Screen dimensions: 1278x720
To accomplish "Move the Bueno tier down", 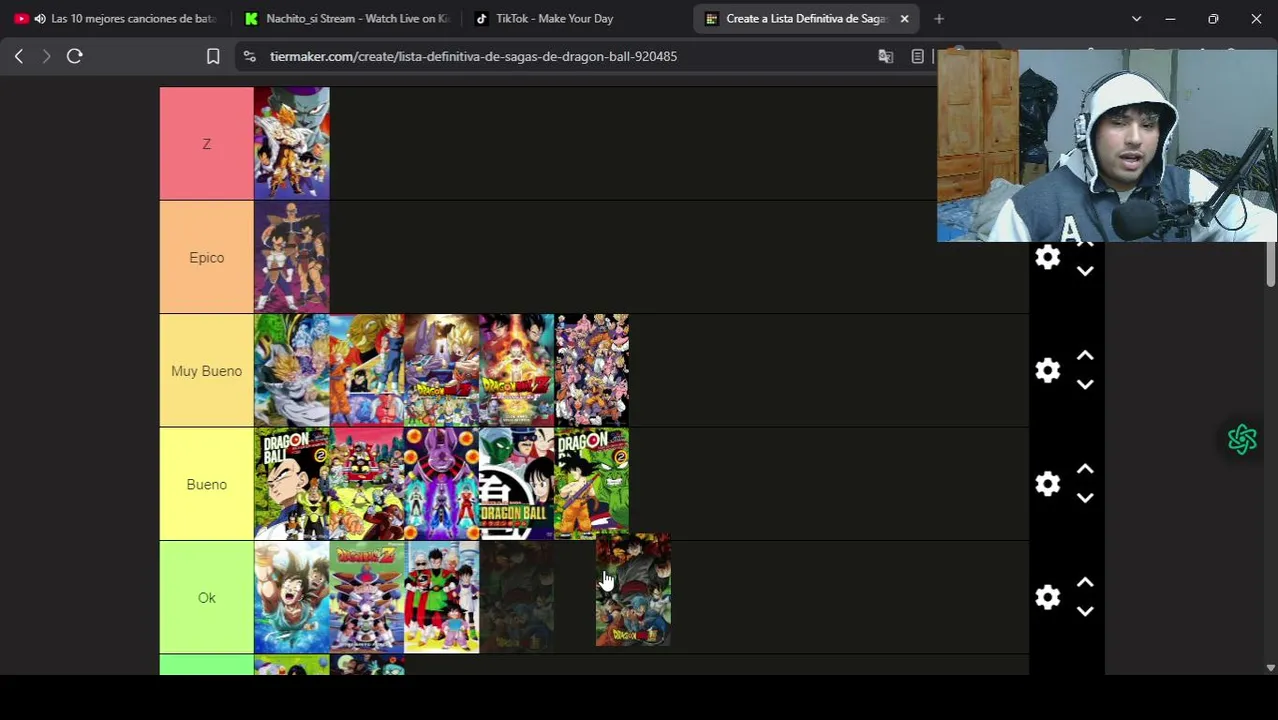I will 1085,497.
